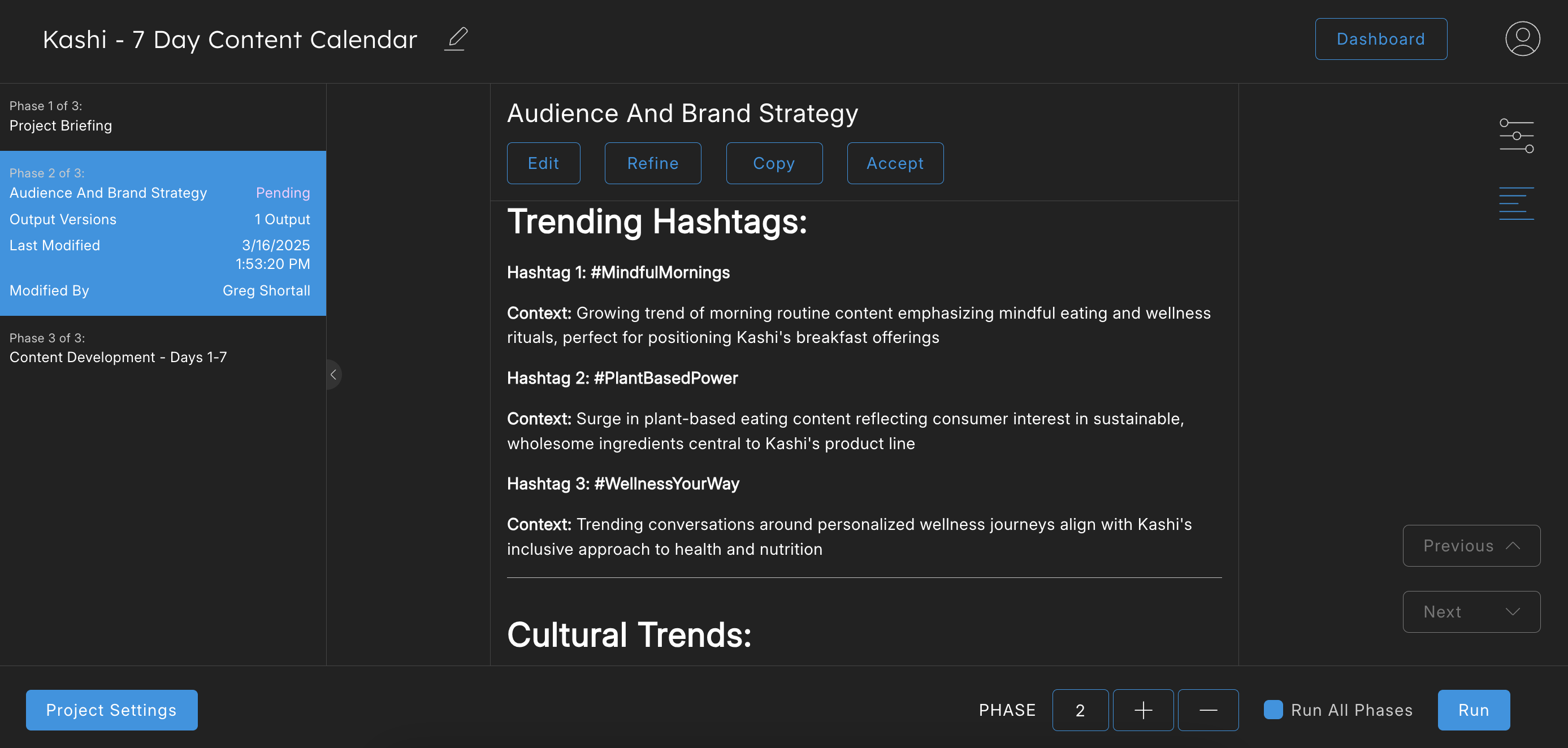Viewport: 1568px width, 748px height.
Task: Decrease phase number with minus button
Action: (1207, 710)
